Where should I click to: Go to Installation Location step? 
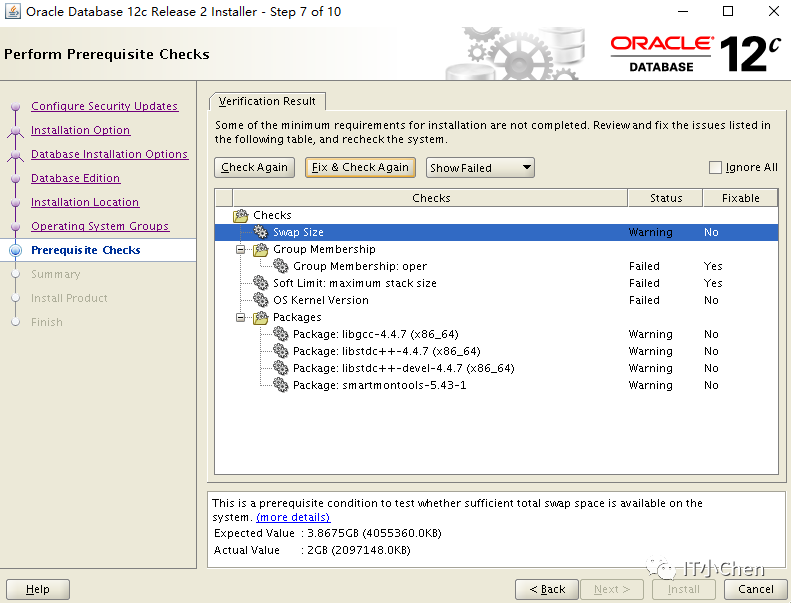(85, 202)
